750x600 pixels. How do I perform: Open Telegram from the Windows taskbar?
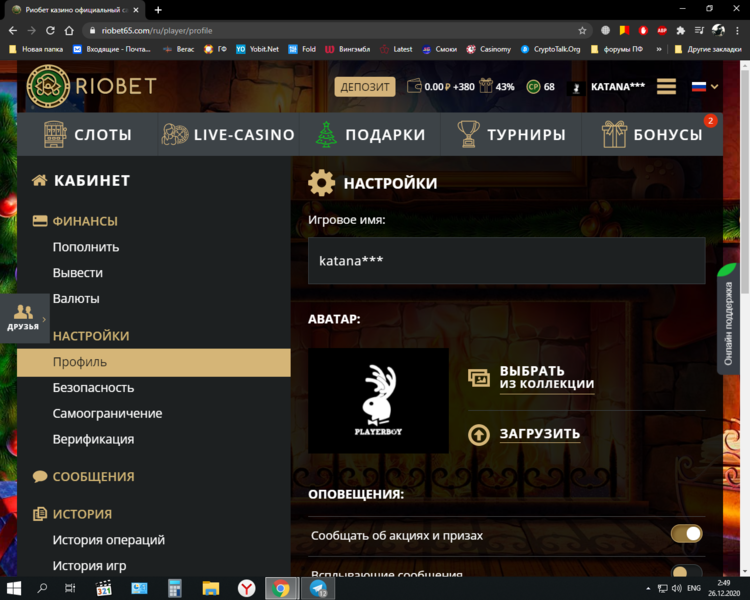pos(318,588)
